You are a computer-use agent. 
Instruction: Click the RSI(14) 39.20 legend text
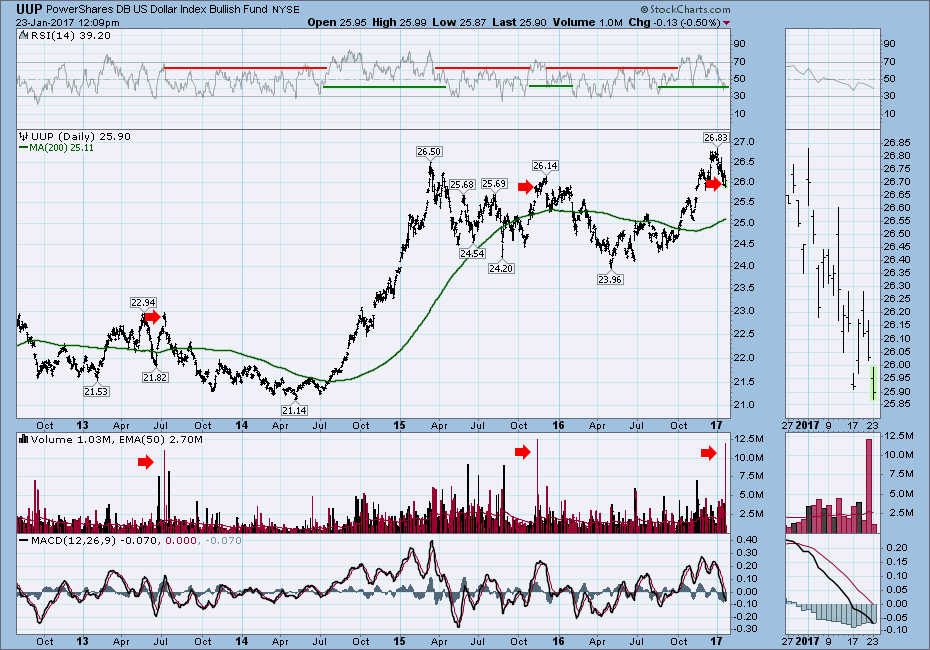(71, 36)
